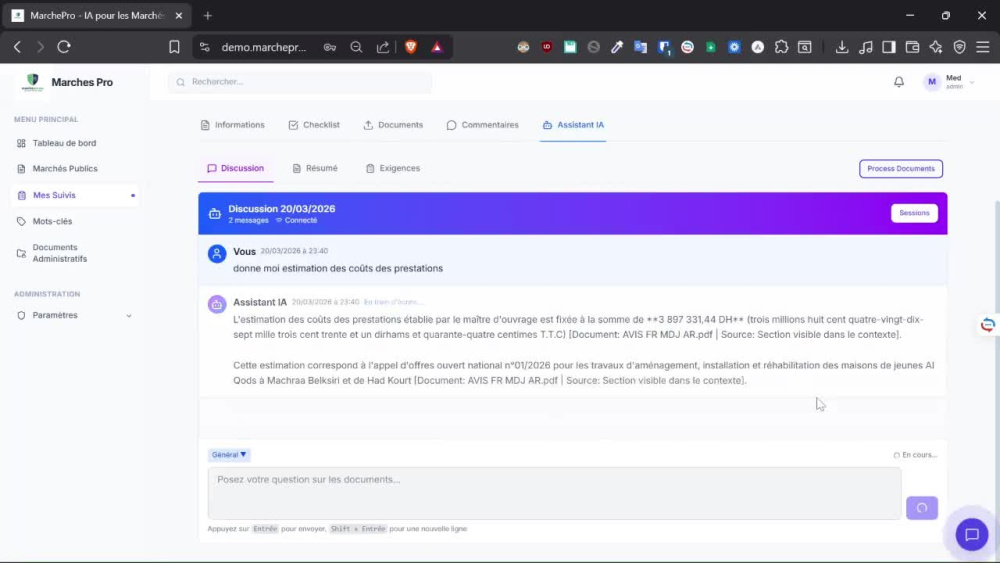Open the Sessions list button
Viewport: 1000px width, 563px height.
914,213
